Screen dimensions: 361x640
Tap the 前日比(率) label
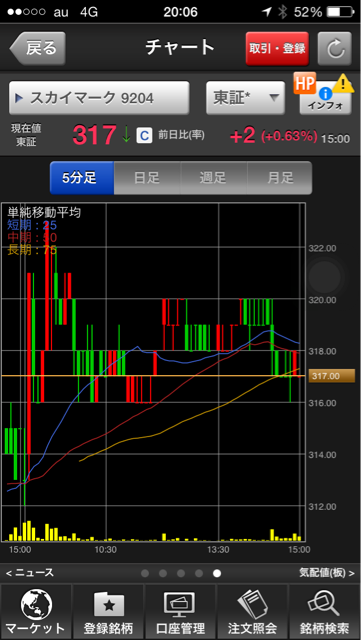pyautogui.click(x=181, y=135)
